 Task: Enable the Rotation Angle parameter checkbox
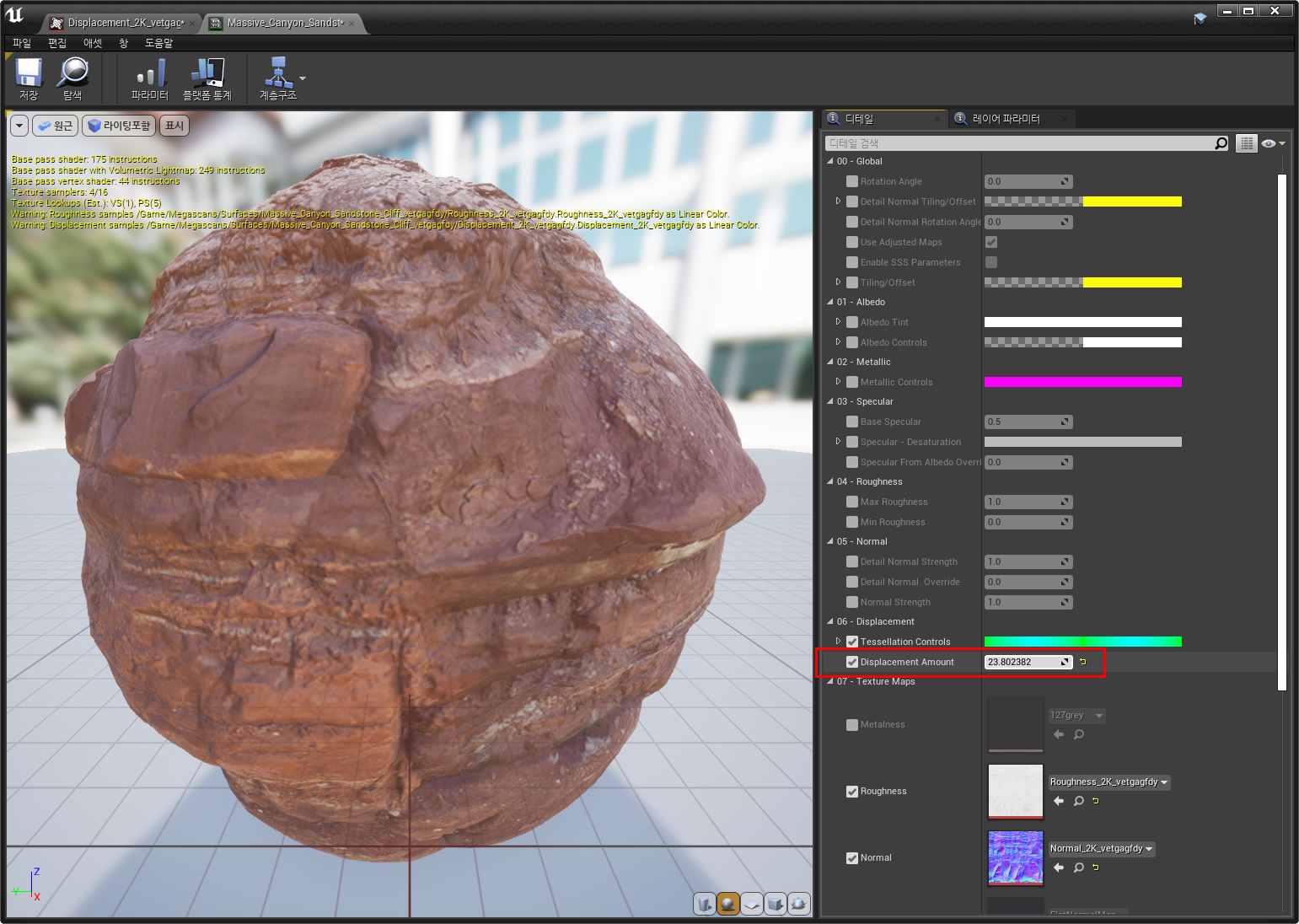click(x=852, y=181)
